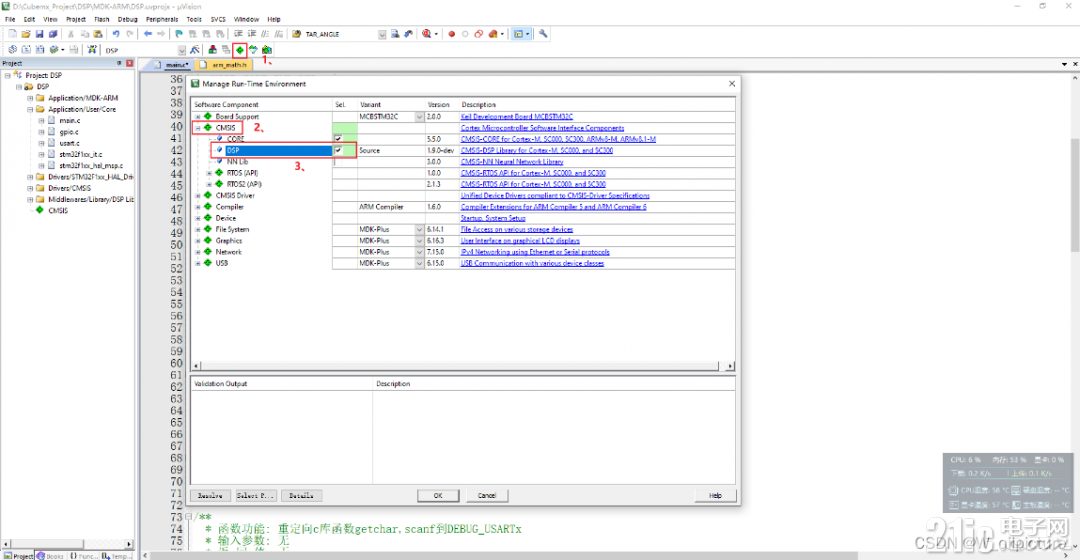Click the Pack Installer toolbar icon
The image size is (1080, 560).
pyautogui.click(x=267, y=50)
